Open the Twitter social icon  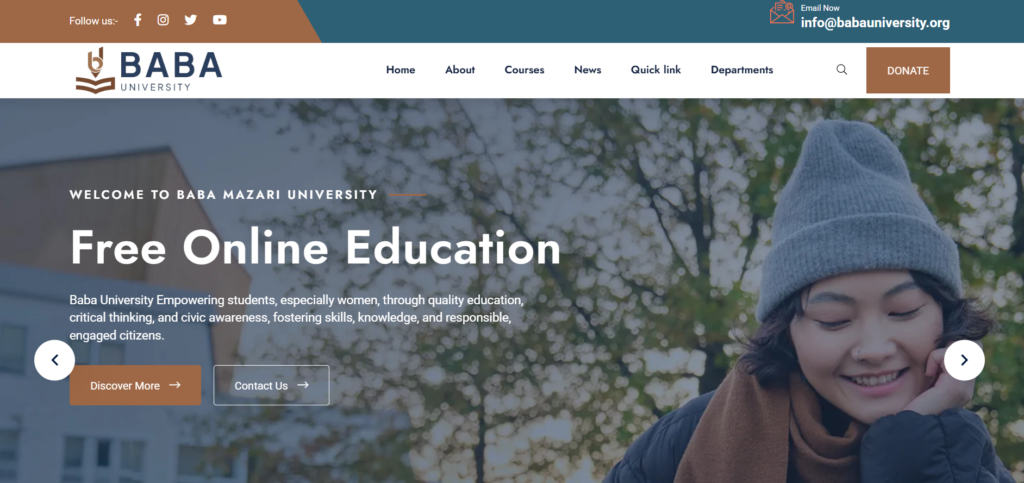[191, 20]
